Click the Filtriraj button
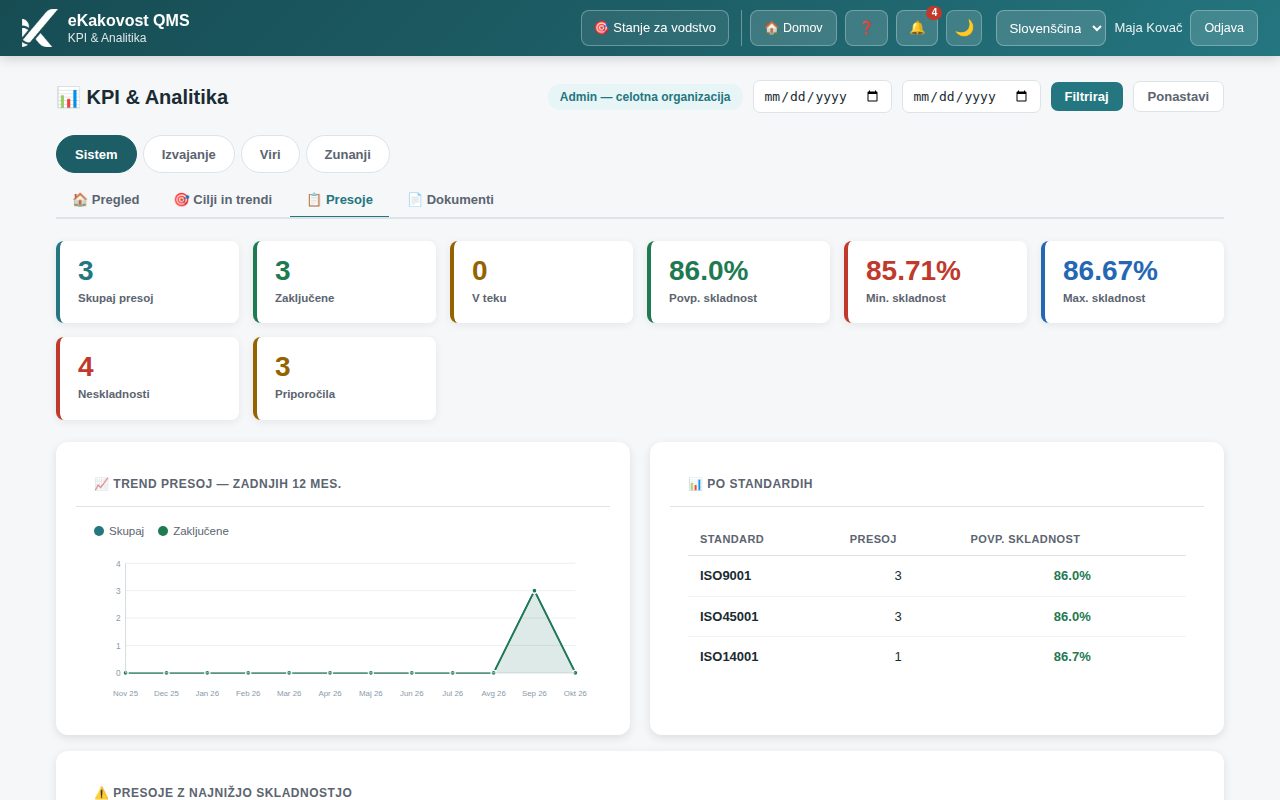The width and height of the screenshot is (1280, 800). click(1087, 97)
